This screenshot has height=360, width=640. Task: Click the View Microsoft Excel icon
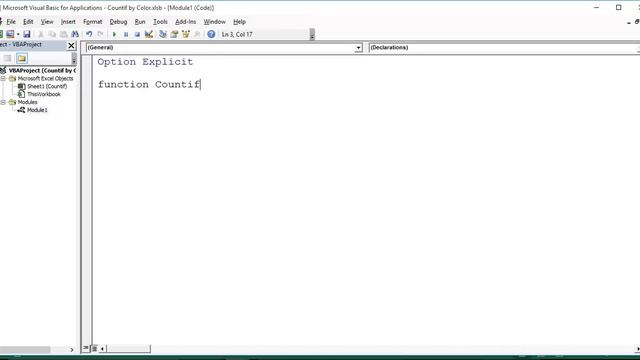pyautogui.click(x=1, y=34)
